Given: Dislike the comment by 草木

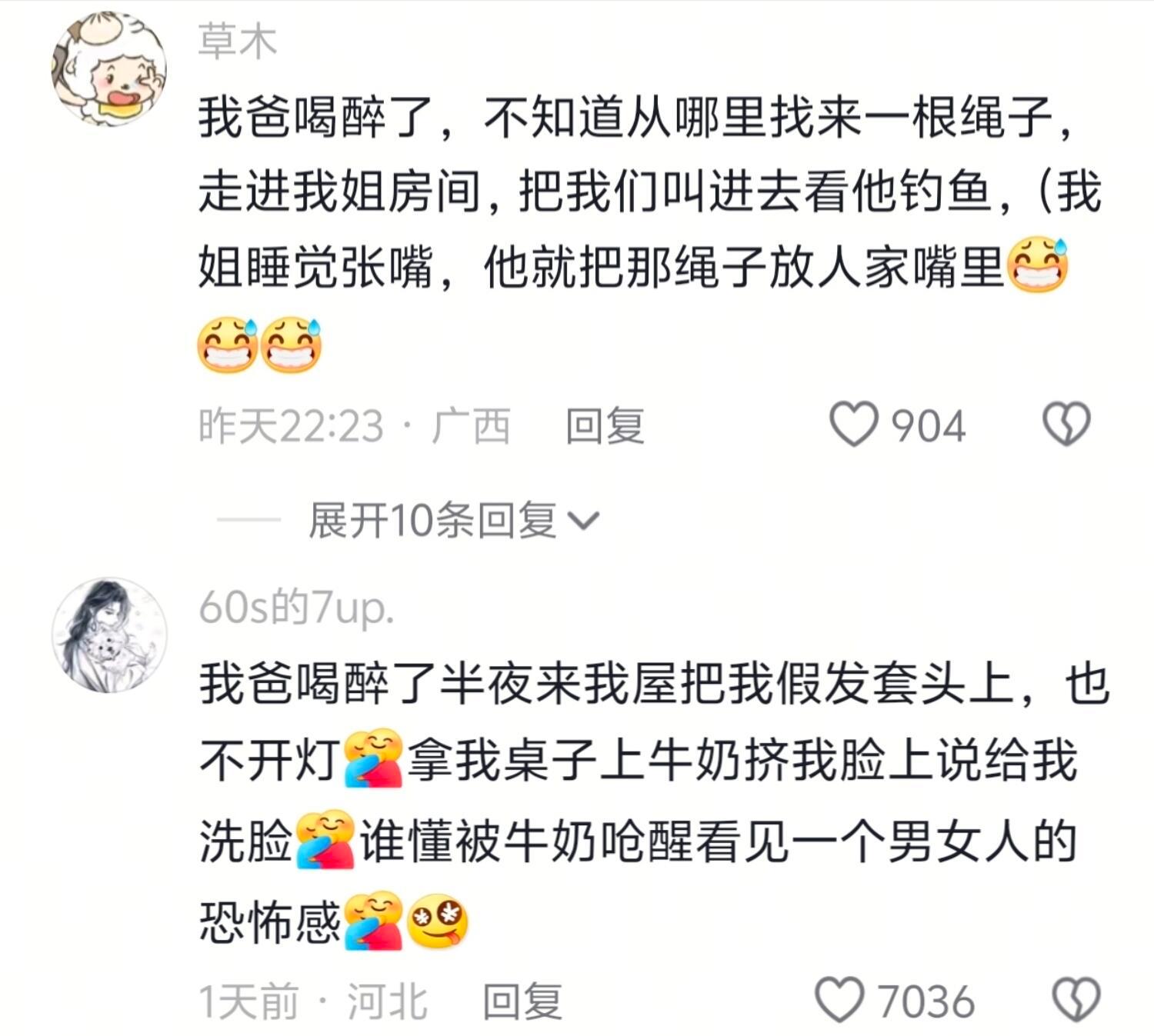Looking at the screenshot, I should [x=1066, y=424].
